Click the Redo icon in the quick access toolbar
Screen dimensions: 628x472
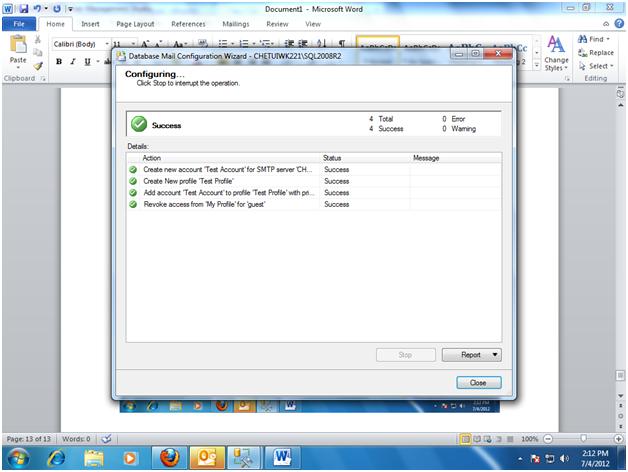(57, 8)
